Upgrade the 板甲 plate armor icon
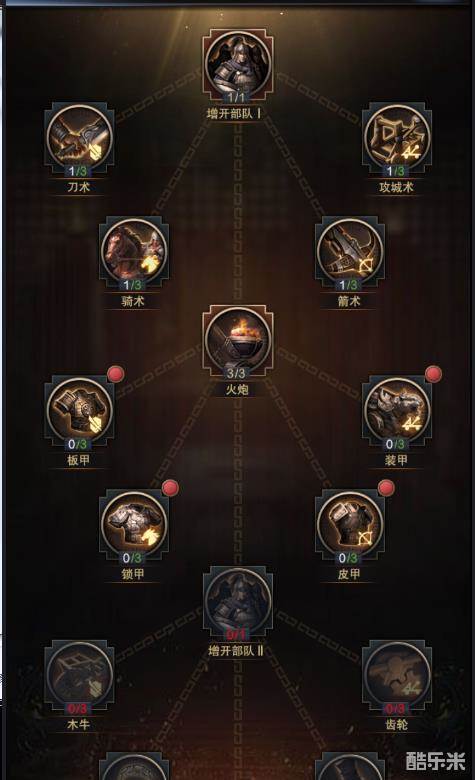Screen dimensions: 475x780 click(80, 411)
